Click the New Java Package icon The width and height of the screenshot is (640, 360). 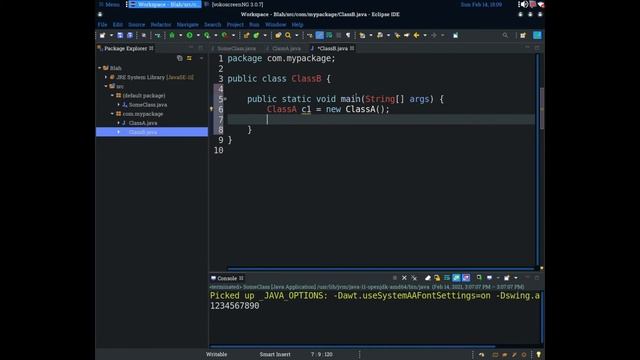coord(247,36)
